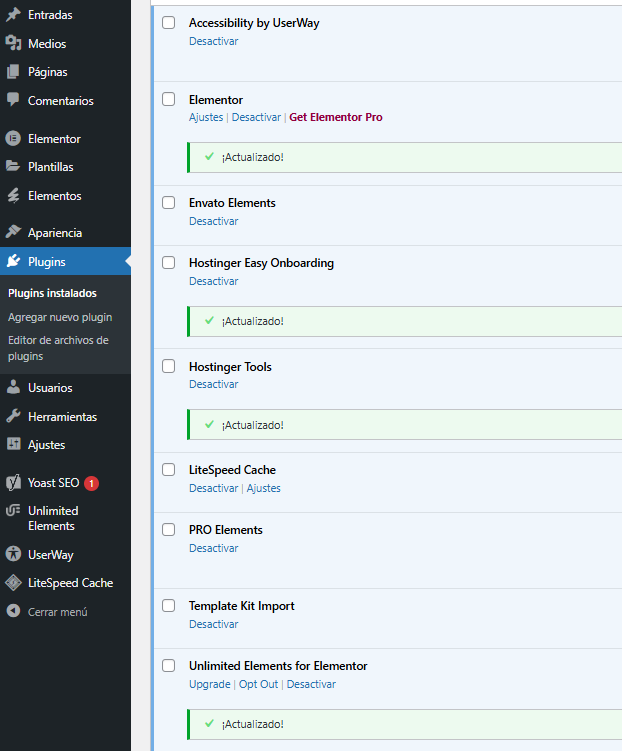Click the Yoast SEO logo icon
Image resolution: width=622 pixels, height=751 pixels.
13,482
